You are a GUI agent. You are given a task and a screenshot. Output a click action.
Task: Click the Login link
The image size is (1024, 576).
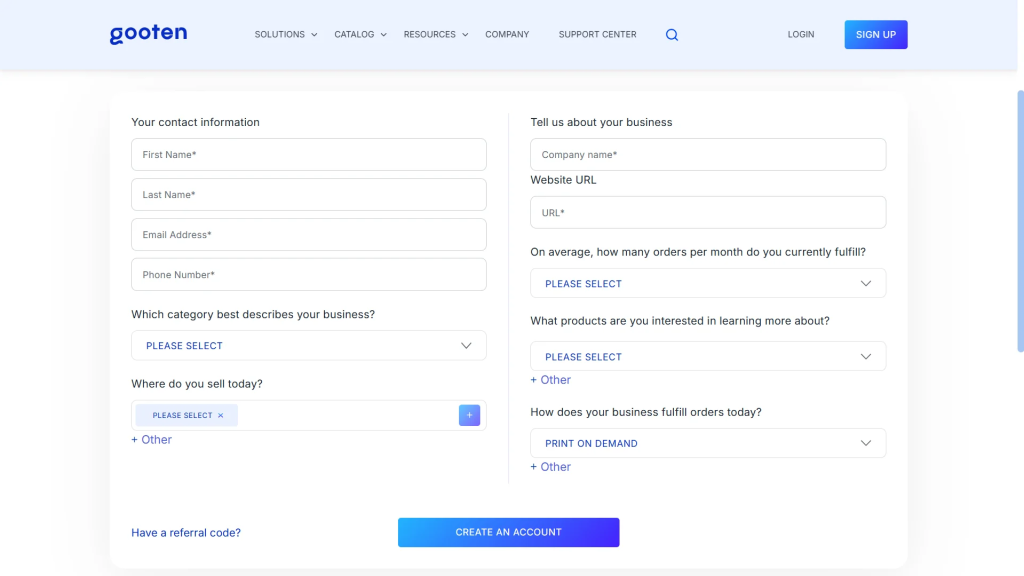800,35
